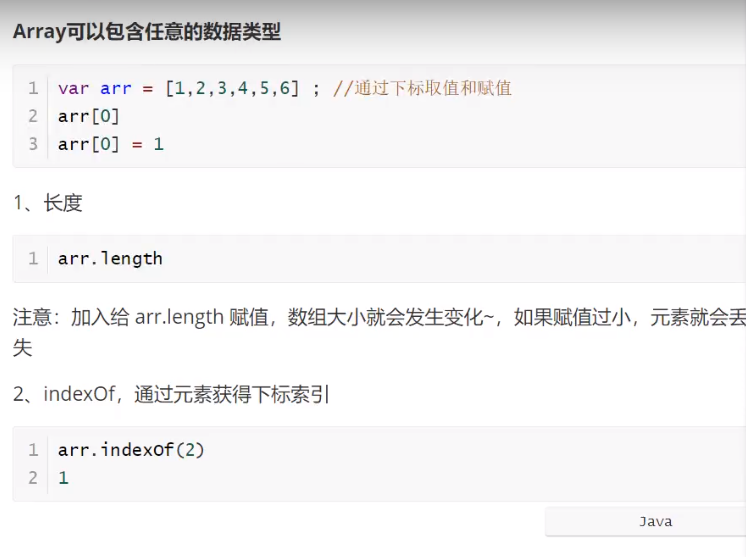Click the result "1" under arr.indexOf(2)
Screen dimensions: 746x557
click(x=63, y=478)
